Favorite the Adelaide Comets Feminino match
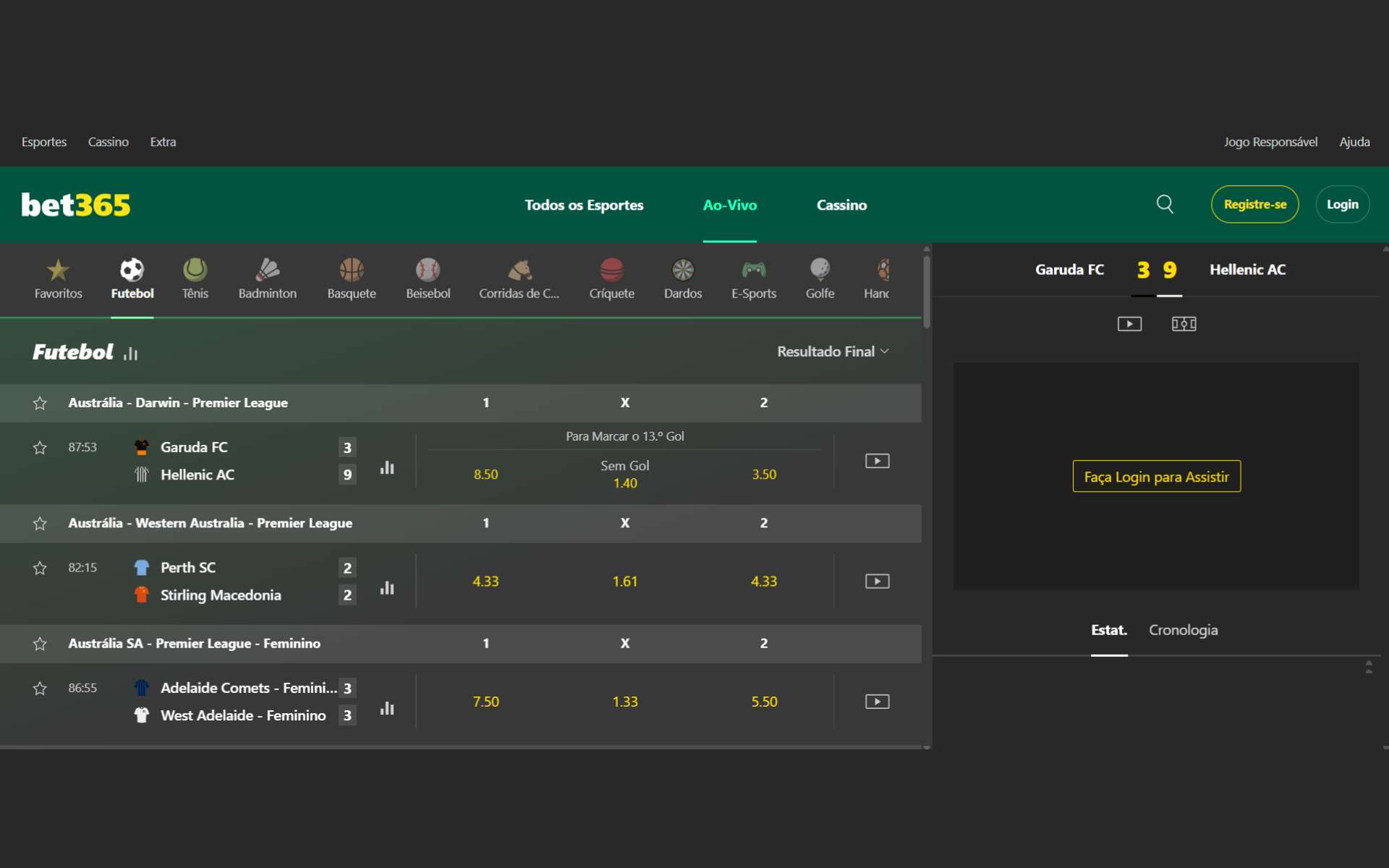The width and height of the screenshot is (1389, 868). point(40,689)
